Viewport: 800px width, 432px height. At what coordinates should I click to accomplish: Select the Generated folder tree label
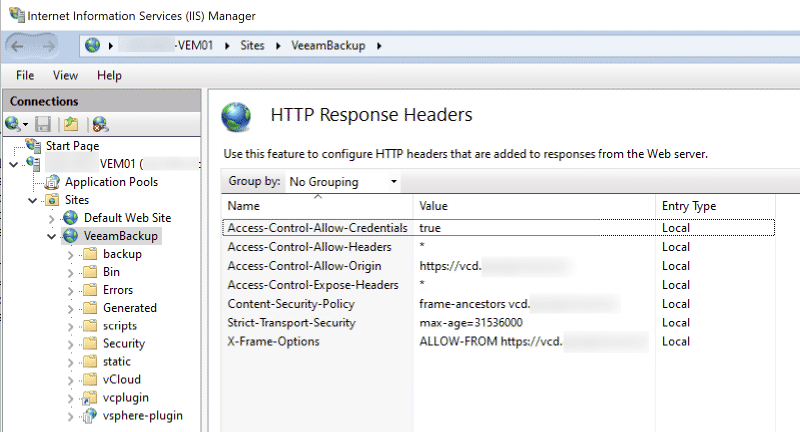[x=130, y=308]
